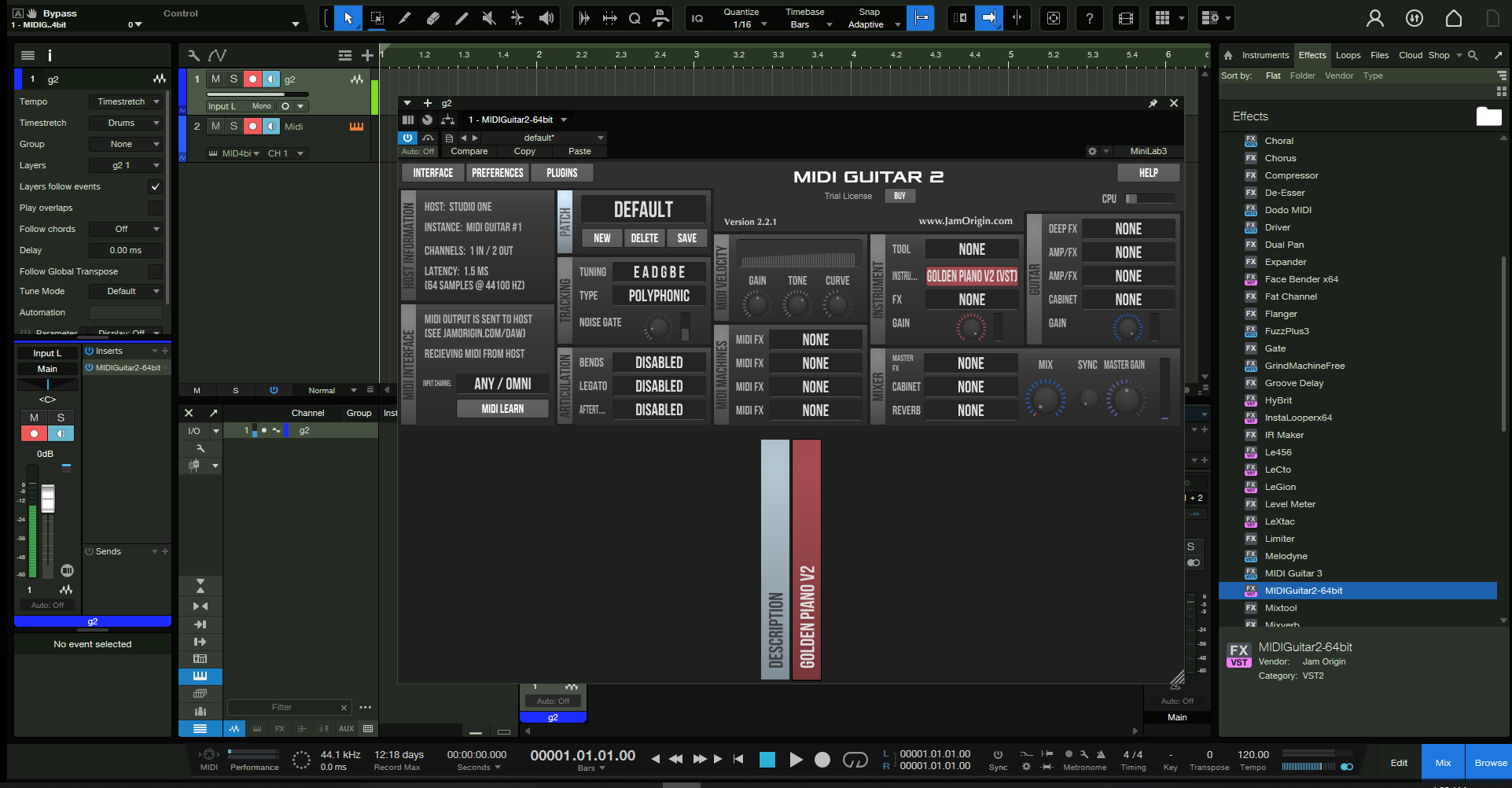This screenshot has width=1512, height=788.
Task: Uncheck Layers follow events checkbox
Action: 155,186
